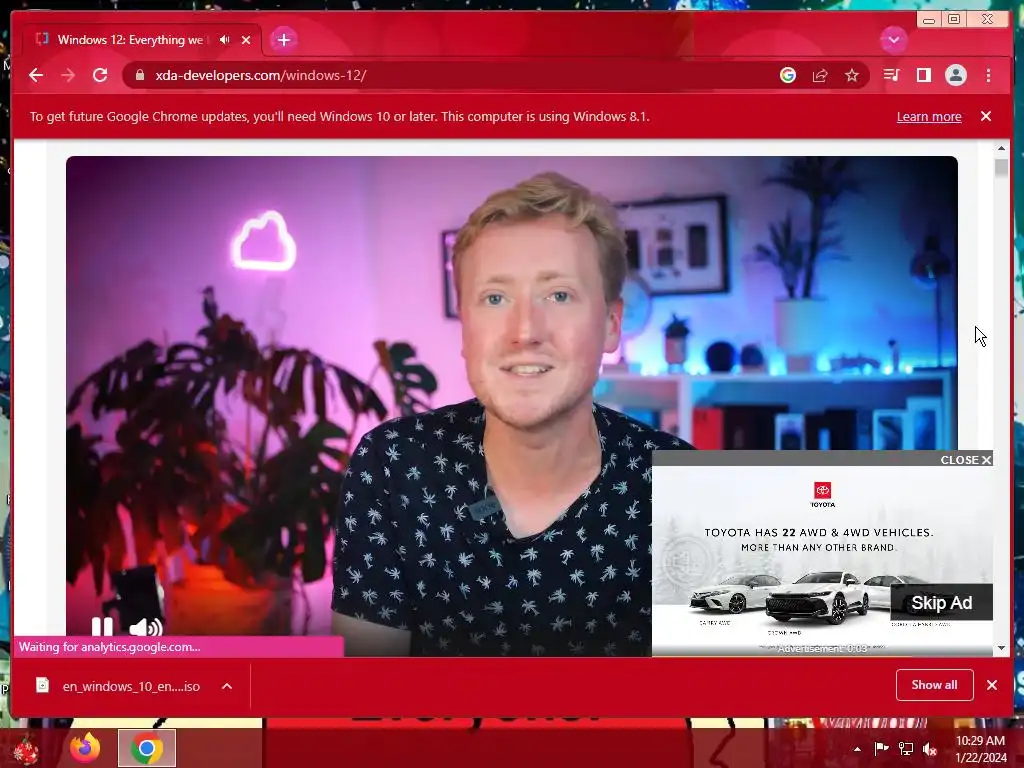Screen dimensions: 1024x768
Task: Mute tab via speaker icon on tab
Action: (x=225, y=40)
